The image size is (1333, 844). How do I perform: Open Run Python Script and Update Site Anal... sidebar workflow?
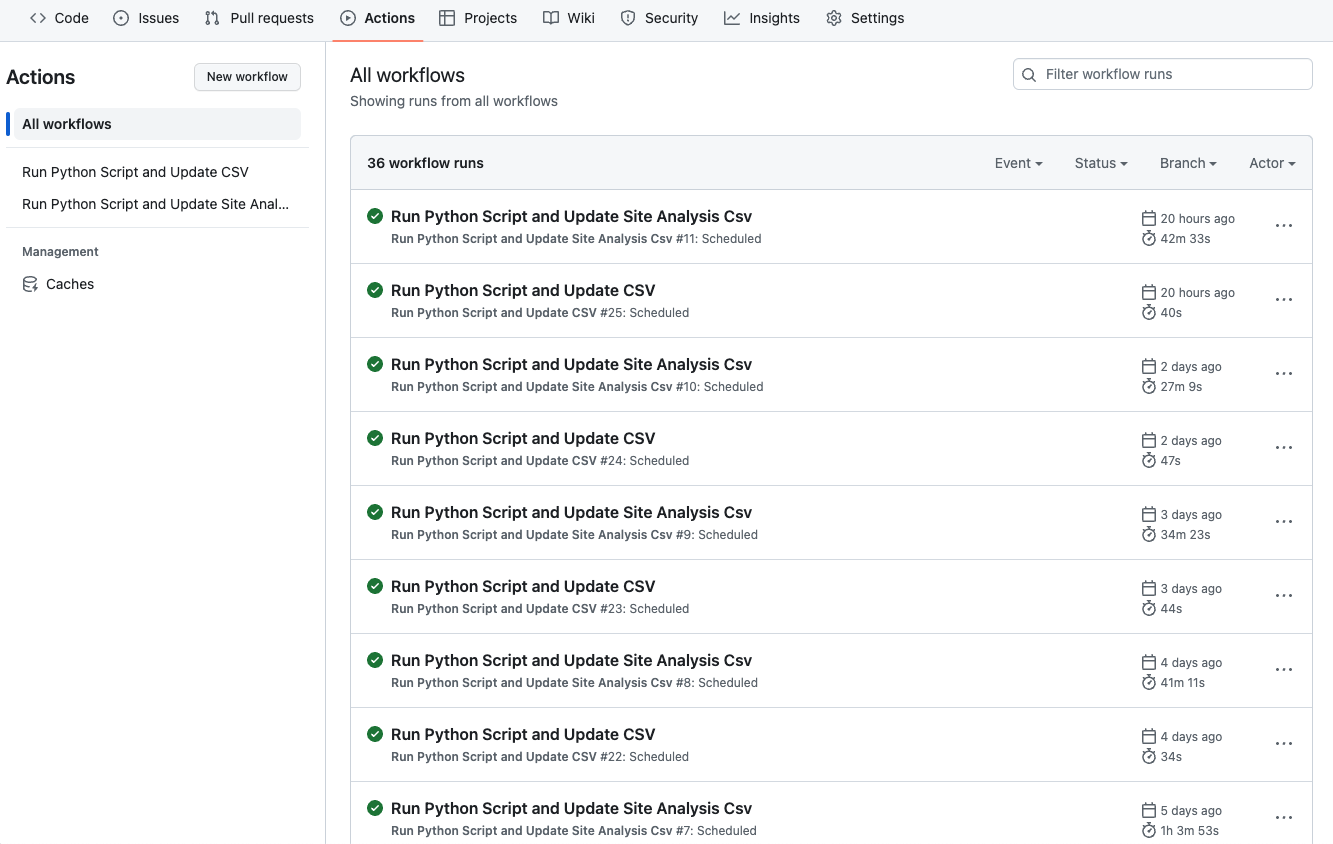[155, 204]
